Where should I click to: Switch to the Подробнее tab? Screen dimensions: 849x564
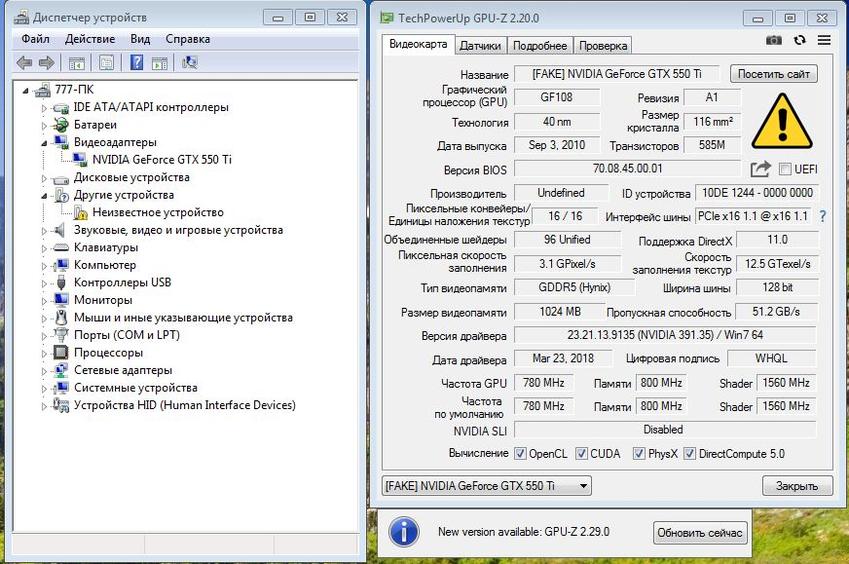(540, 46)
